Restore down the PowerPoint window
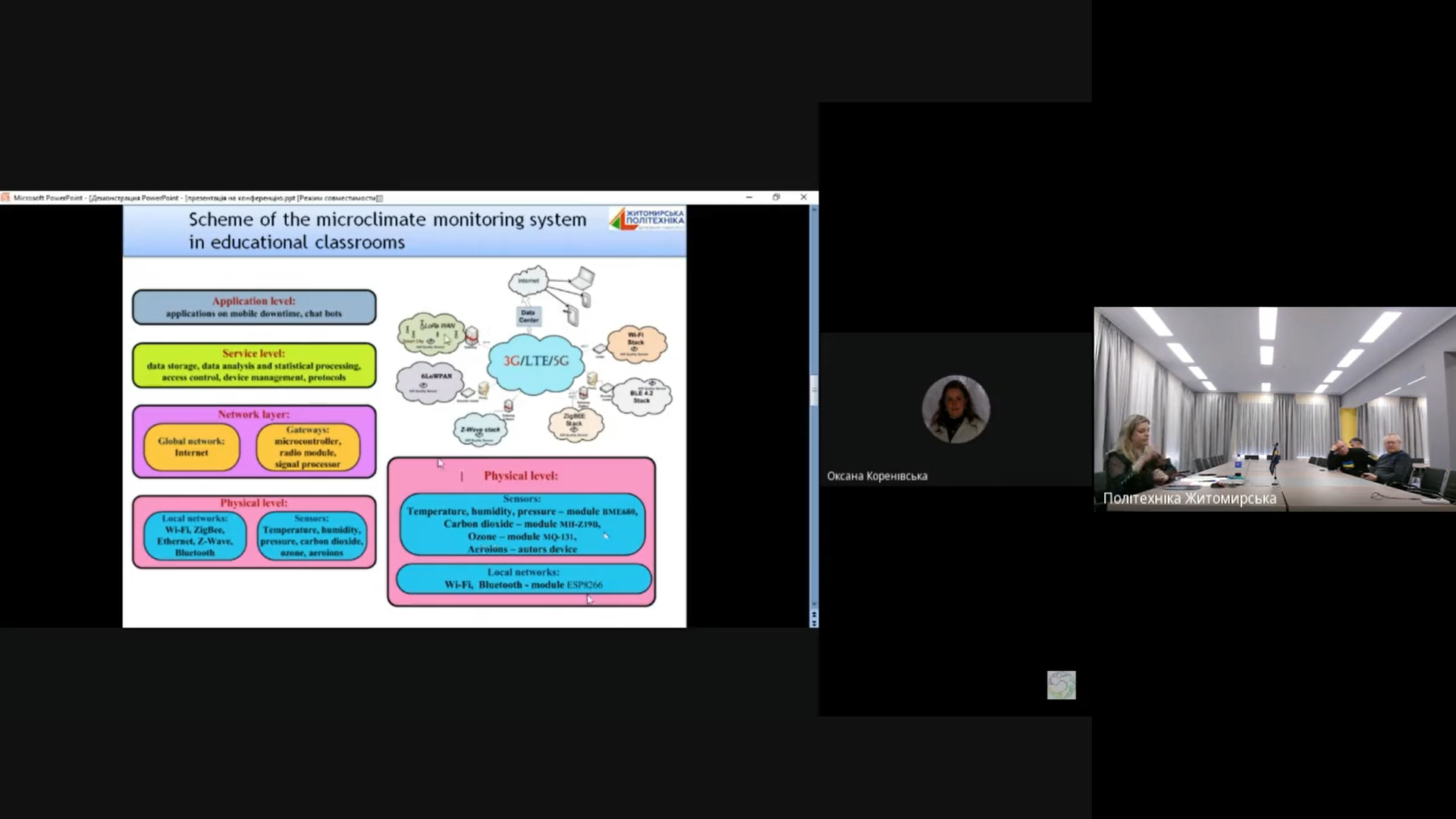 point(776,197)
